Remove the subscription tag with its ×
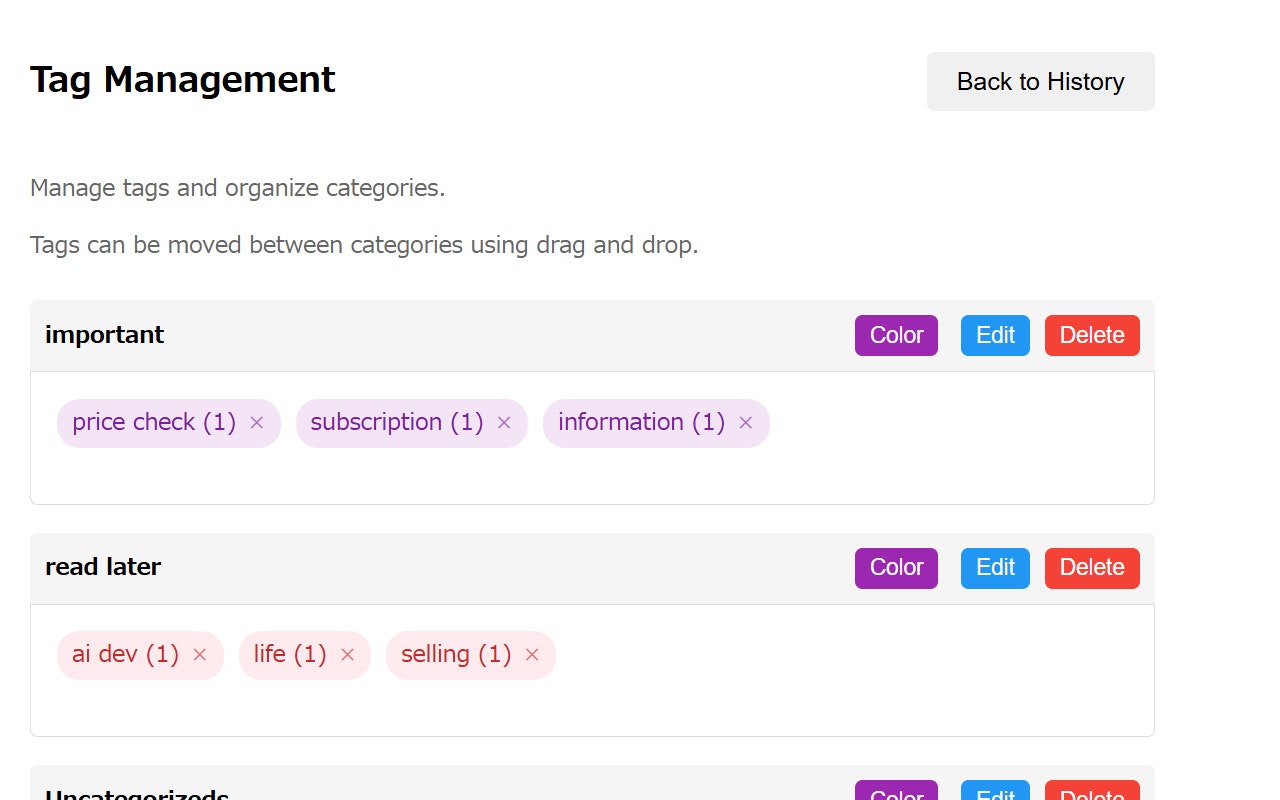Viewport: 1280px width, 800px height. [504, 423]
